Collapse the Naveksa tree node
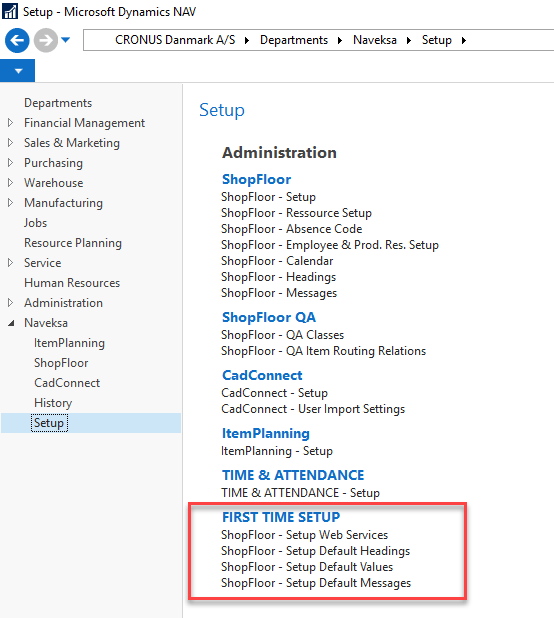 [11, 323]
